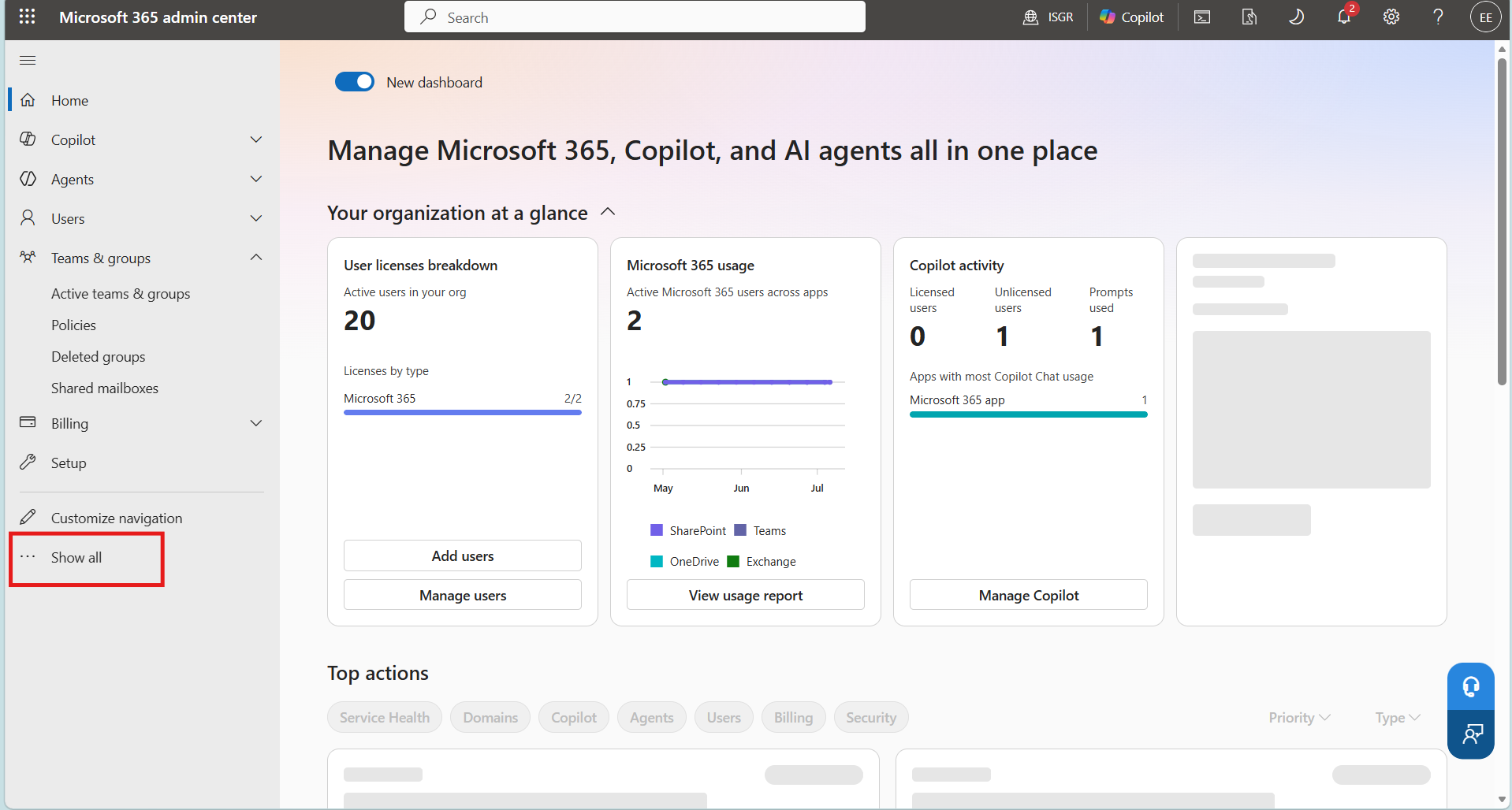
Task: Open the help question mark icon
Action: pyautogui.click(x=1439, y=17)
